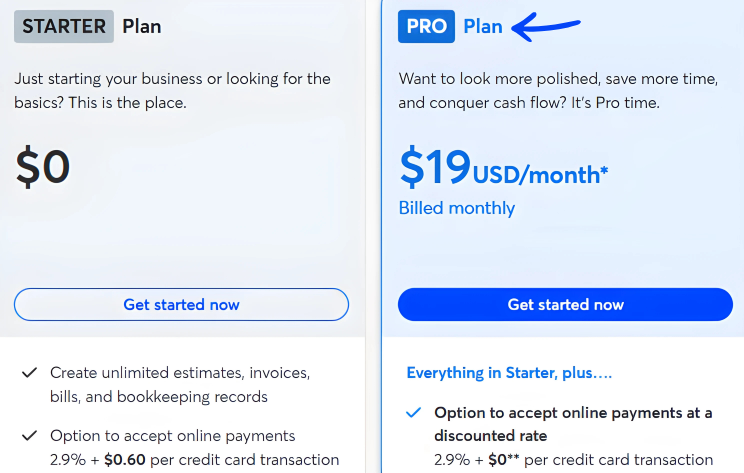Click the checkmark beside unlimited estimates feature
This screenshot has width=744, height=473.
[x=29, y=373]
